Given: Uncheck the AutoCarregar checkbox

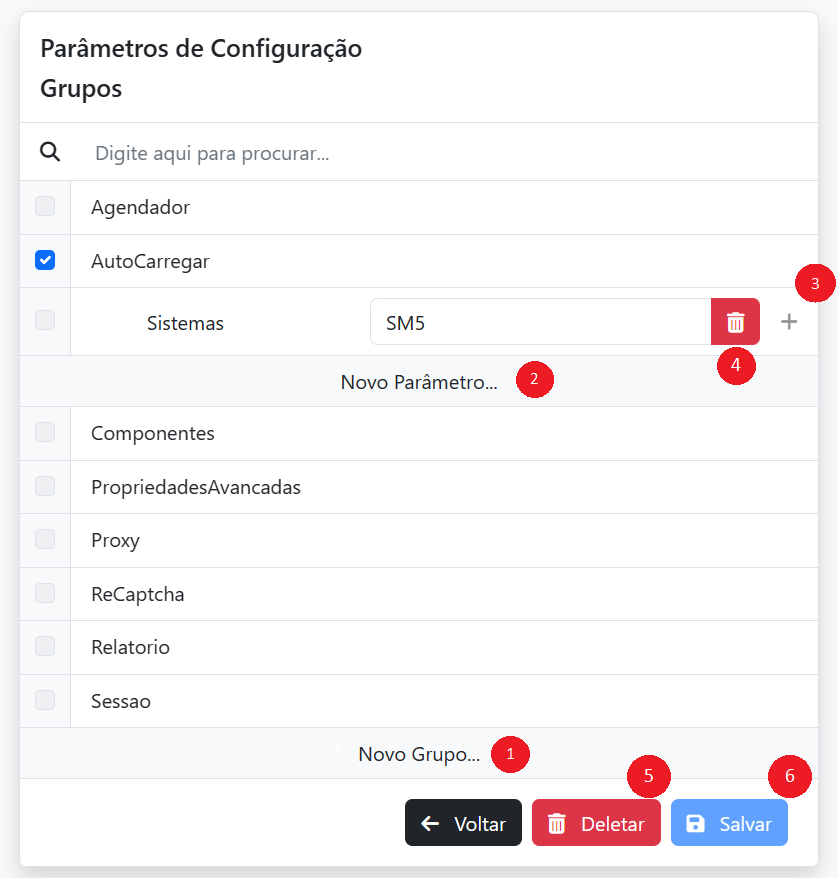Looking at the screenshot, I should tap(45, 260).
